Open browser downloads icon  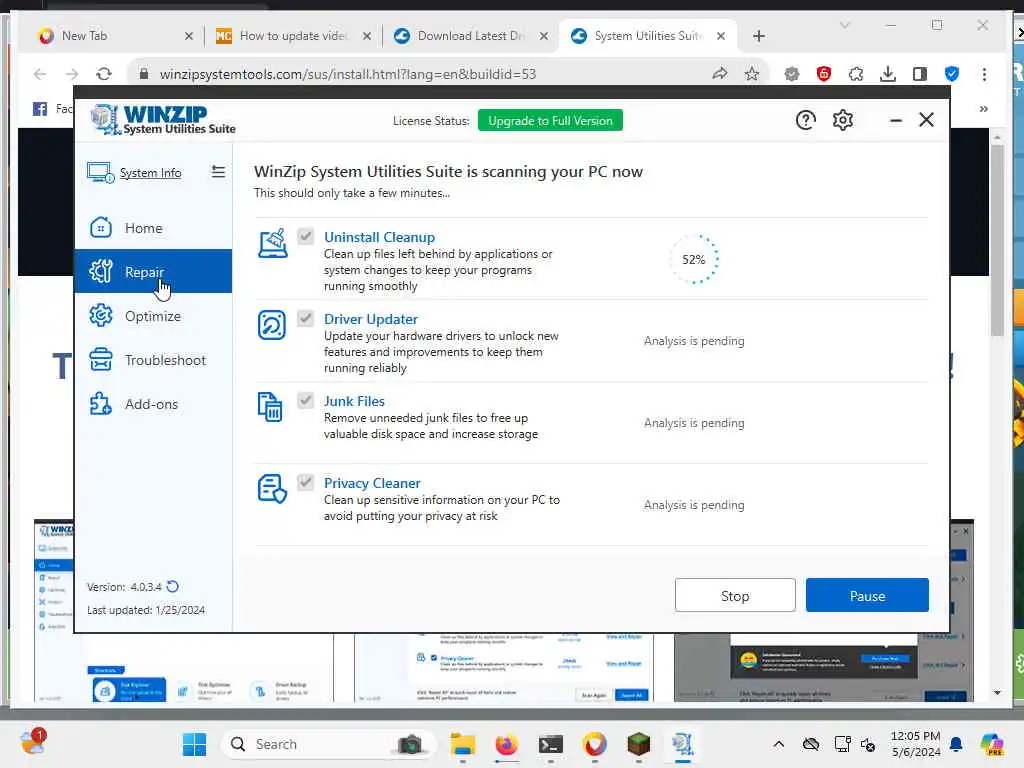(888, 74)
